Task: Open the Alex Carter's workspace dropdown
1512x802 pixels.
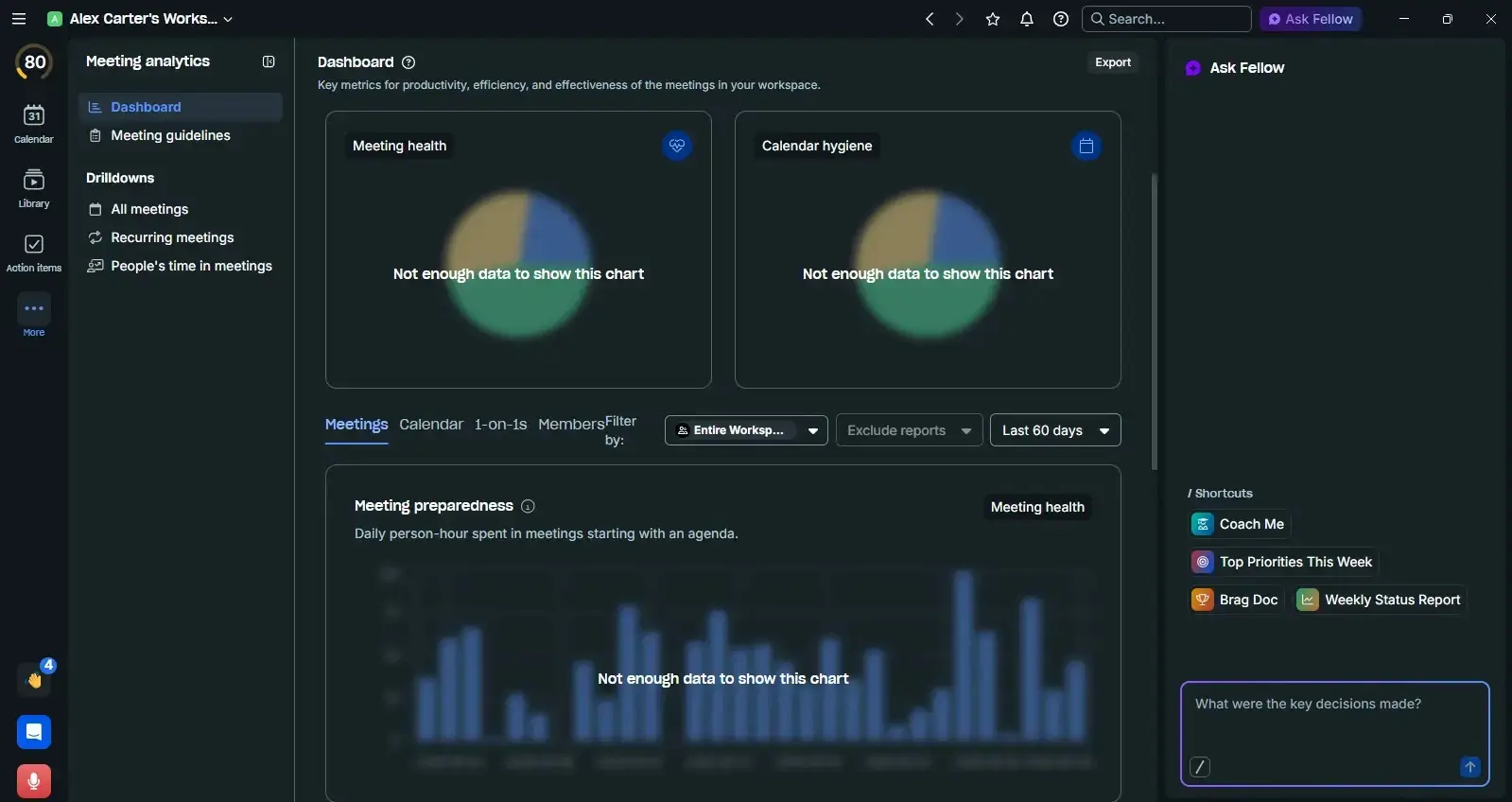Action: (x=140, y=19)
